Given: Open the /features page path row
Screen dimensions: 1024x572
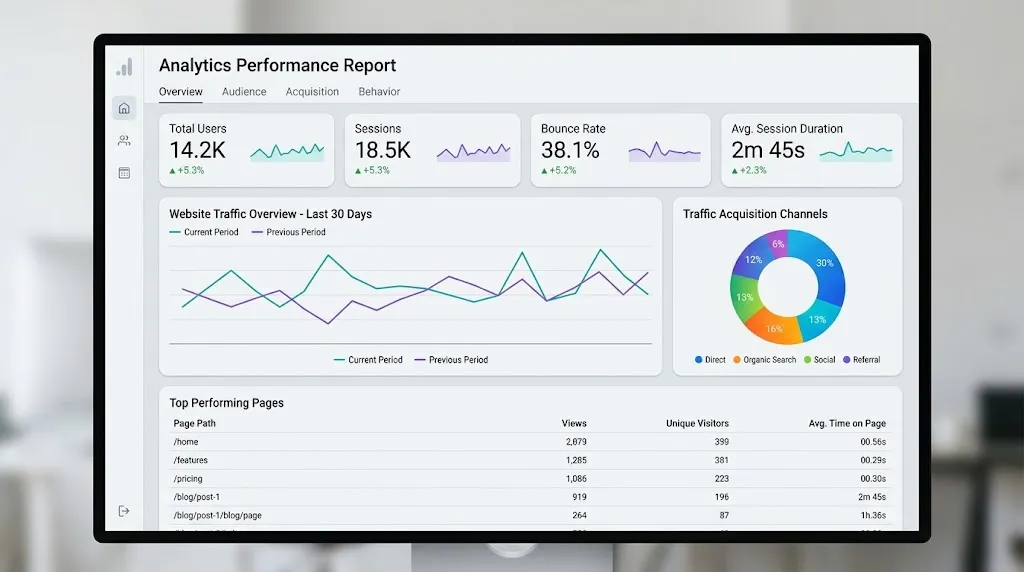Looking at the screenshot, I should pyautogui.click(x=530, y=460).
